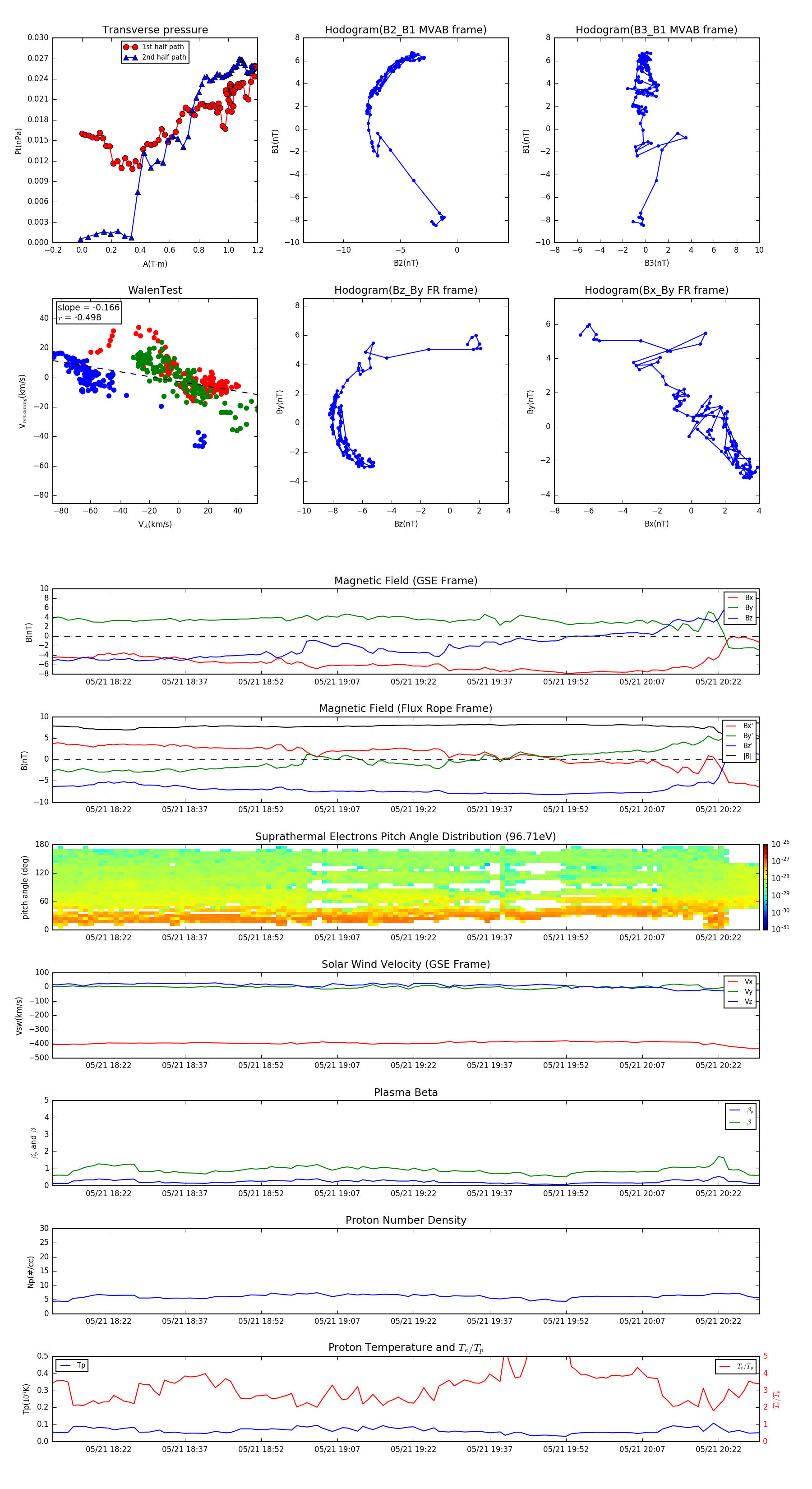
Task: Click the "Hodogram(Bz_By FR frame)" title
Action: click(406, 290)
